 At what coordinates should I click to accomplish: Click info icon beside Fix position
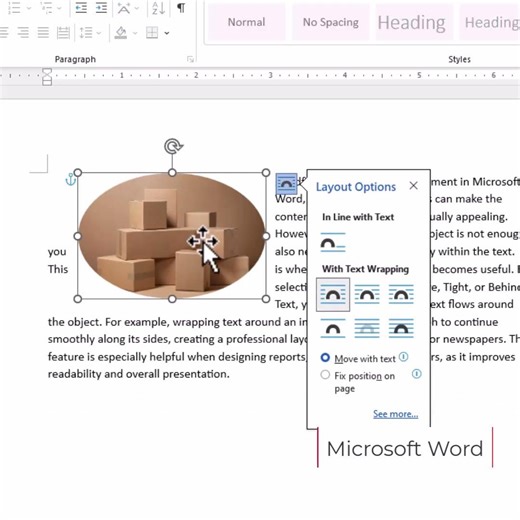click(417, 374)
